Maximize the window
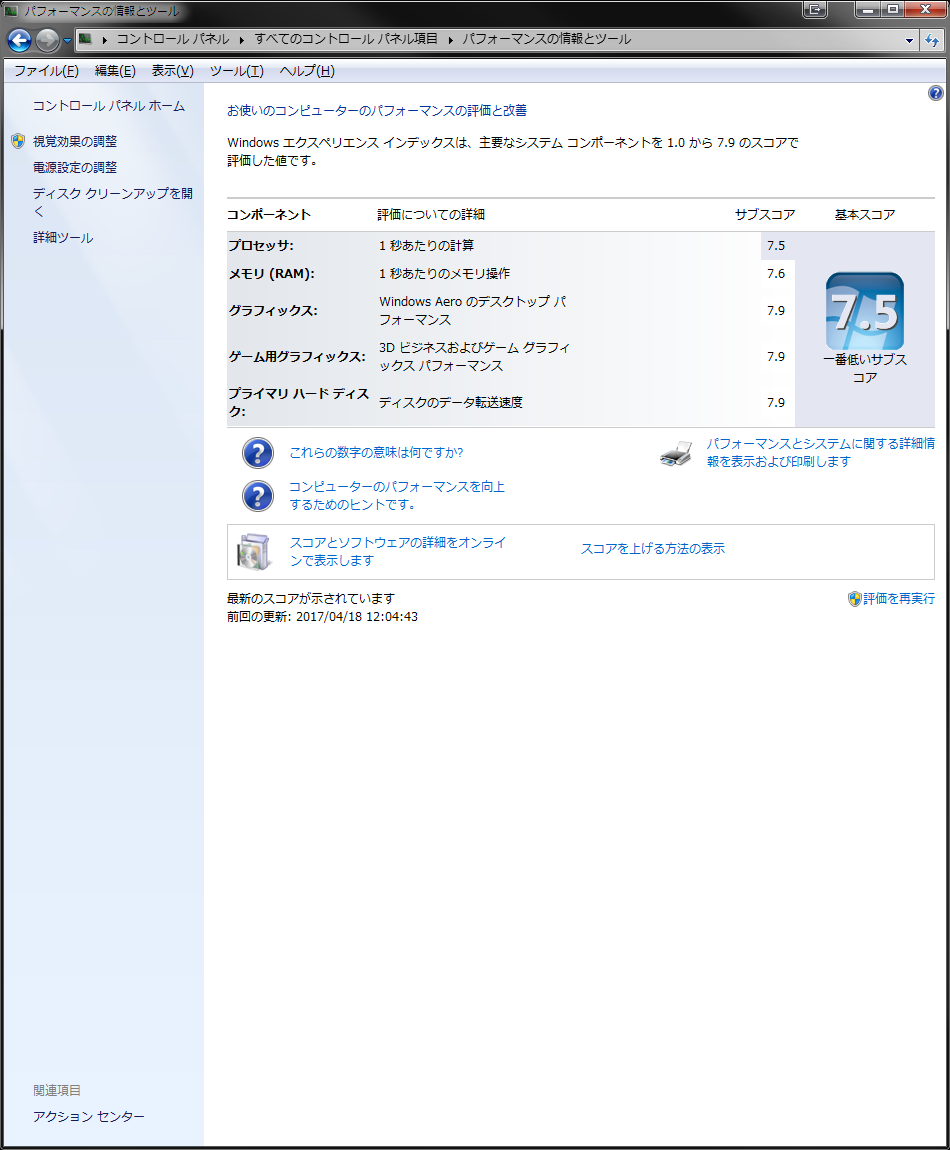Viewport: 950px width, 1150px height. click(892, 10)
